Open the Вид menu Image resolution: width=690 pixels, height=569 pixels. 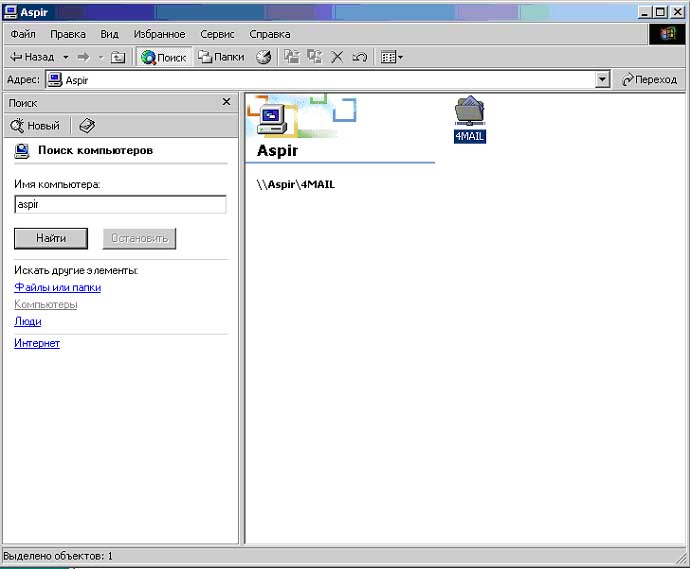pos(109,34)
